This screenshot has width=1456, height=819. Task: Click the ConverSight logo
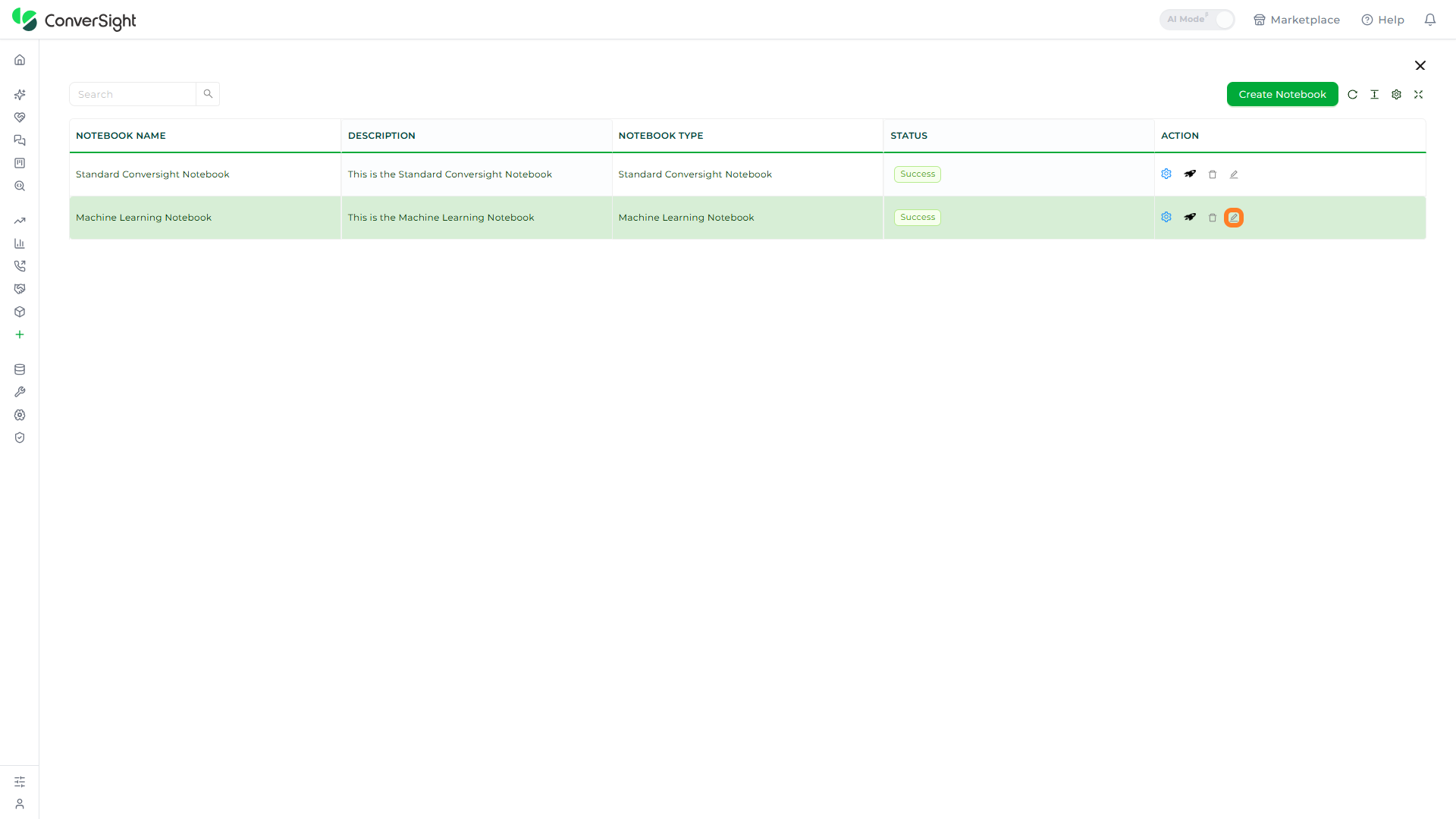coord(74,20)
